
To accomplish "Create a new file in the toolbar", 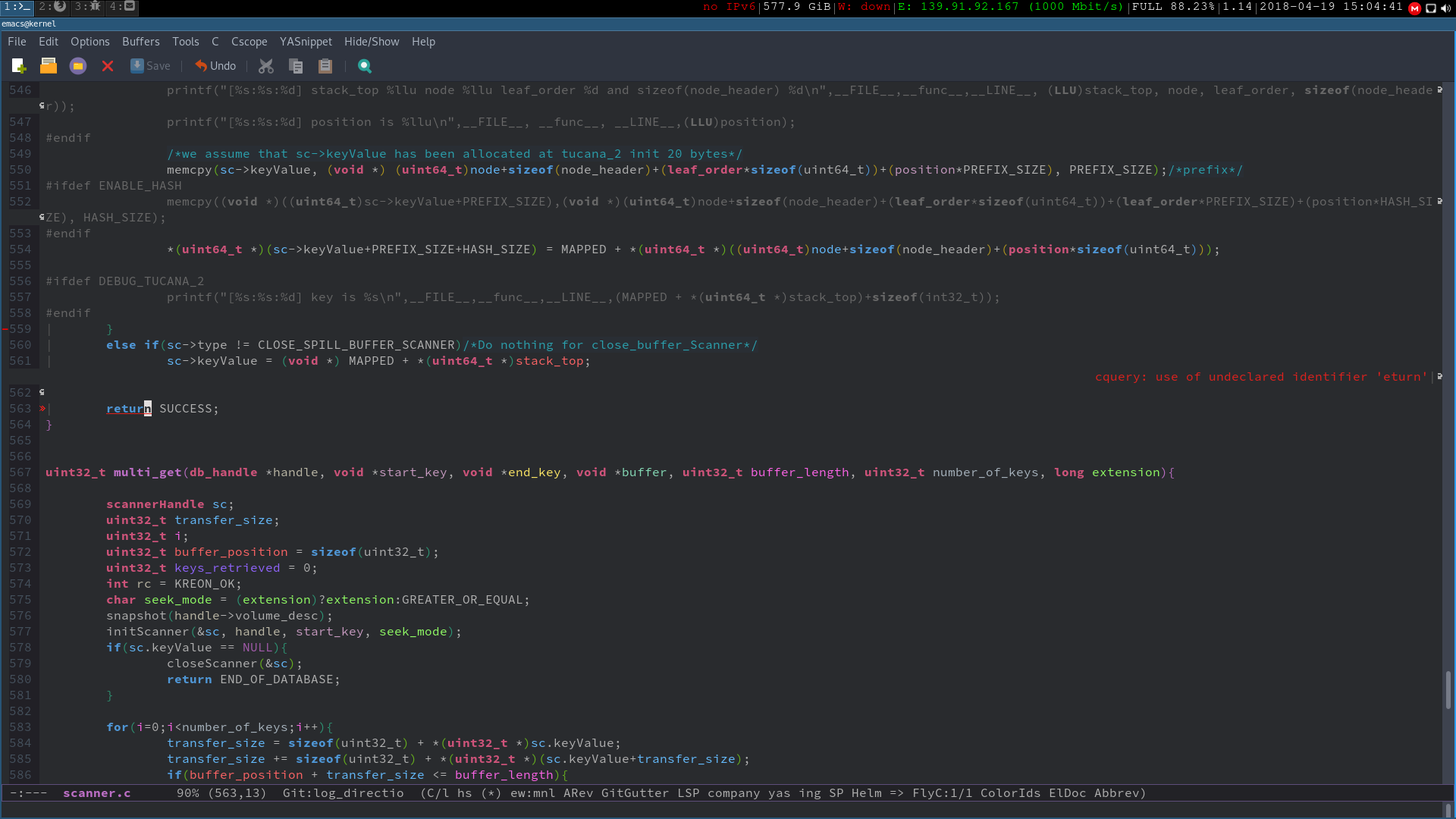I will tap(17, 66).
